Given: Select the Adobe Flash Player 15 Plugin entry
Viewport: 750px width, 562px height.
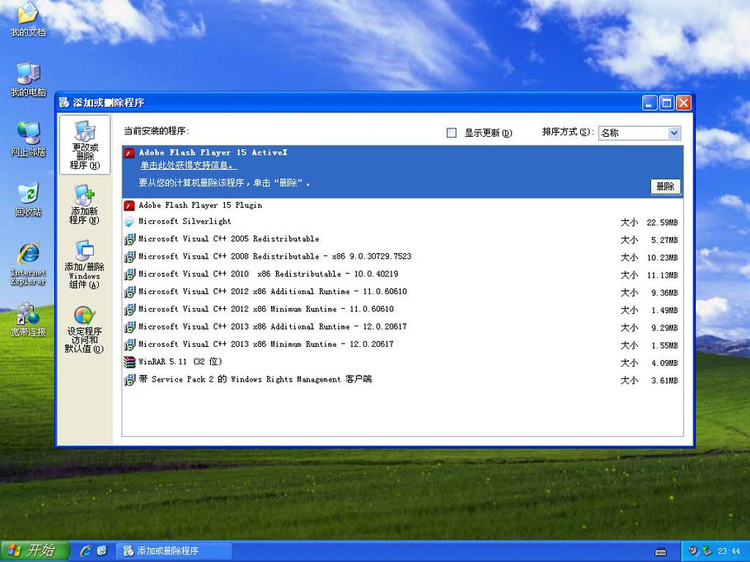Looking at the screenshot, I should (x=402, y=205).
